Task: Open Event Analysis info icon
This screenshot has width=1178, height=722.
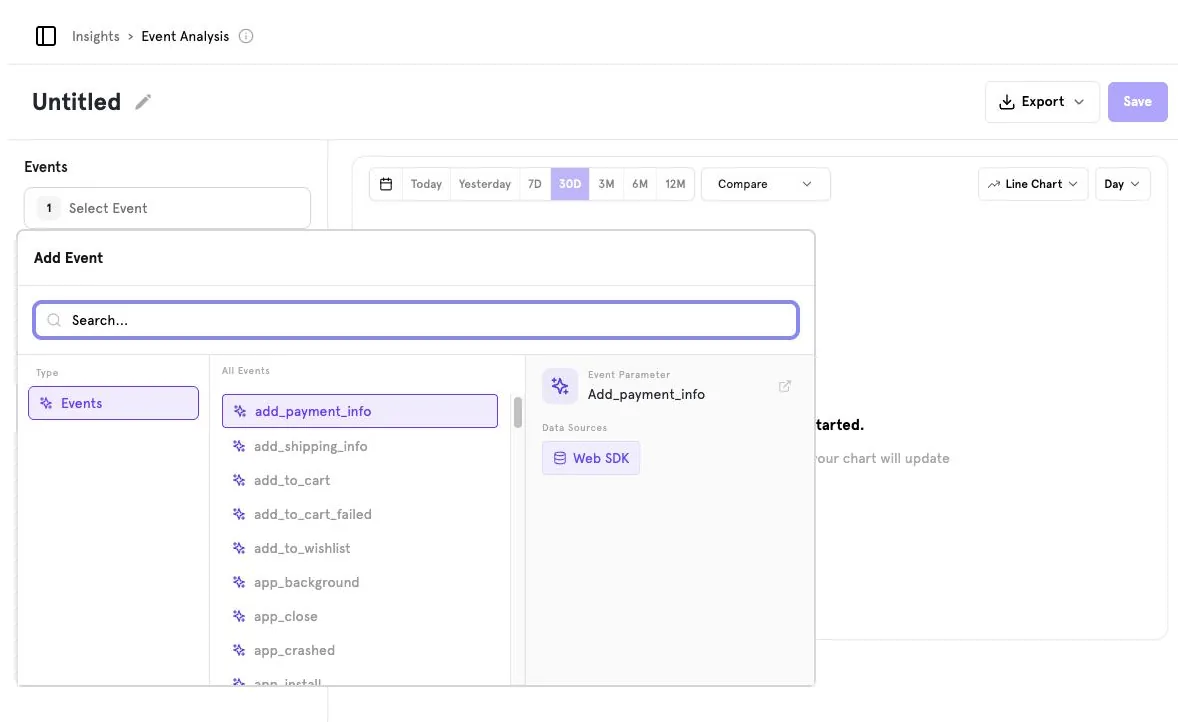Action: pos(246,36)
